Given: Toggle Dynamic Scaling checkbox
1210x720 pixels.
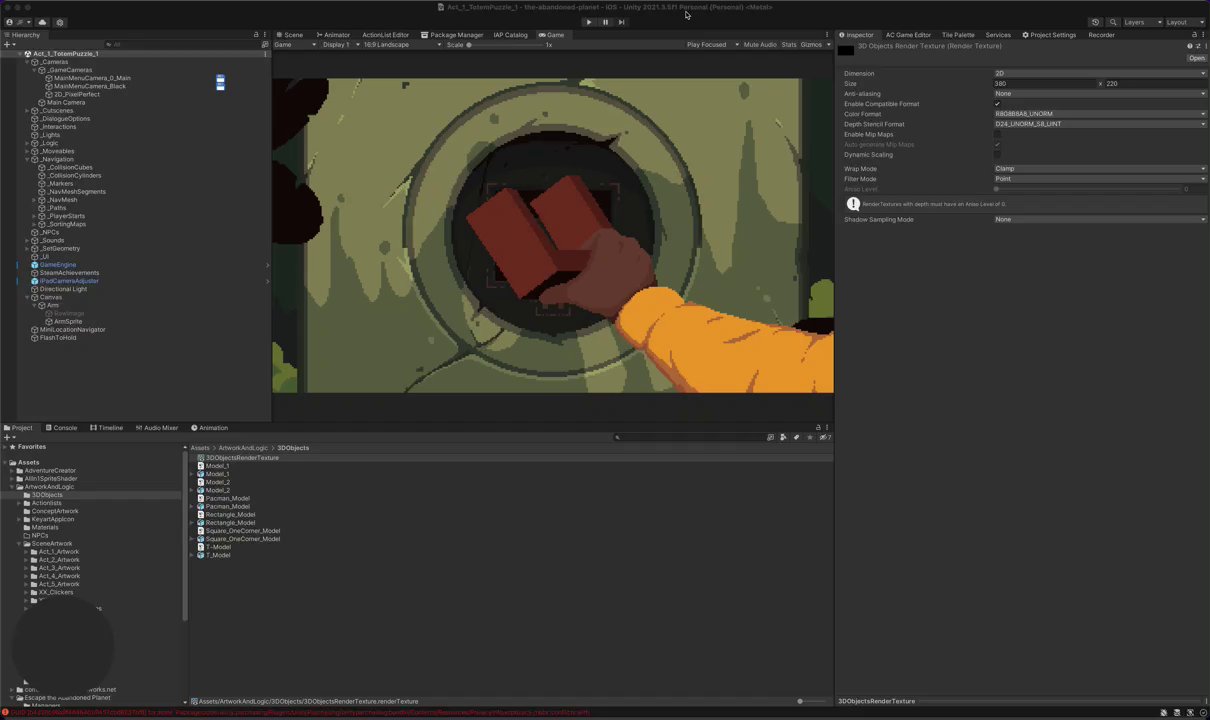Looking at the screenshot, I should 997,154.
